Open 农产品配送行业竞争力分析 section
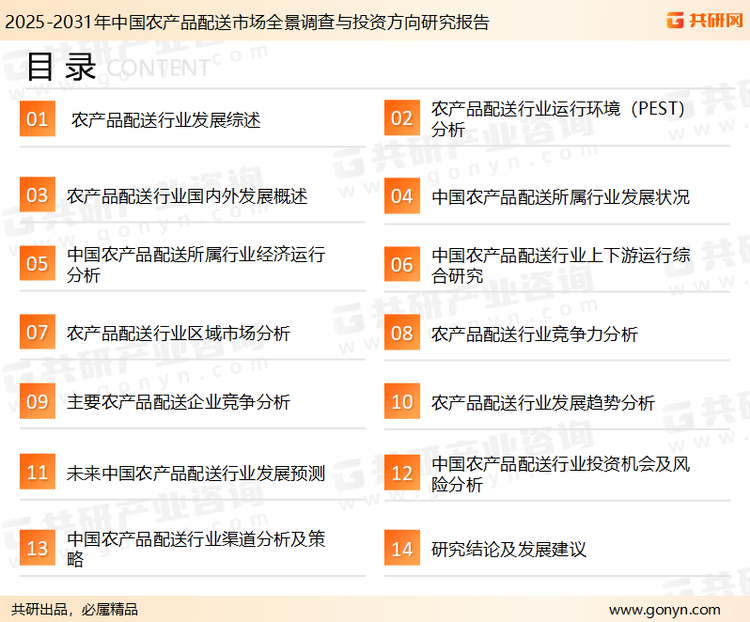 (x=534, y=334)
